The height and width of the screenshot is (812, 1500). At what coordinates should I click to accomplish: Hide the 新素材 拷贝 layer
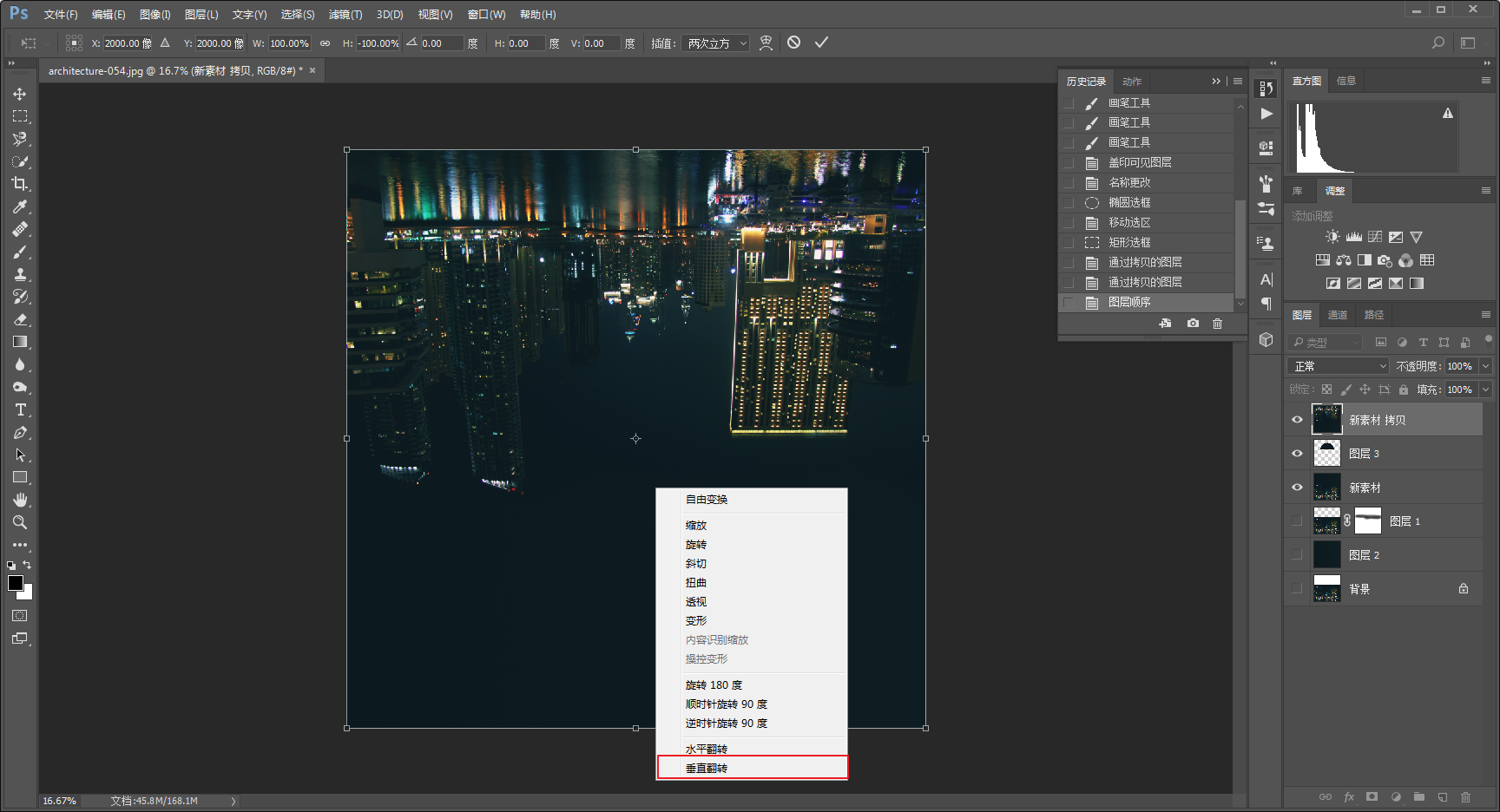pos(1297,420)
